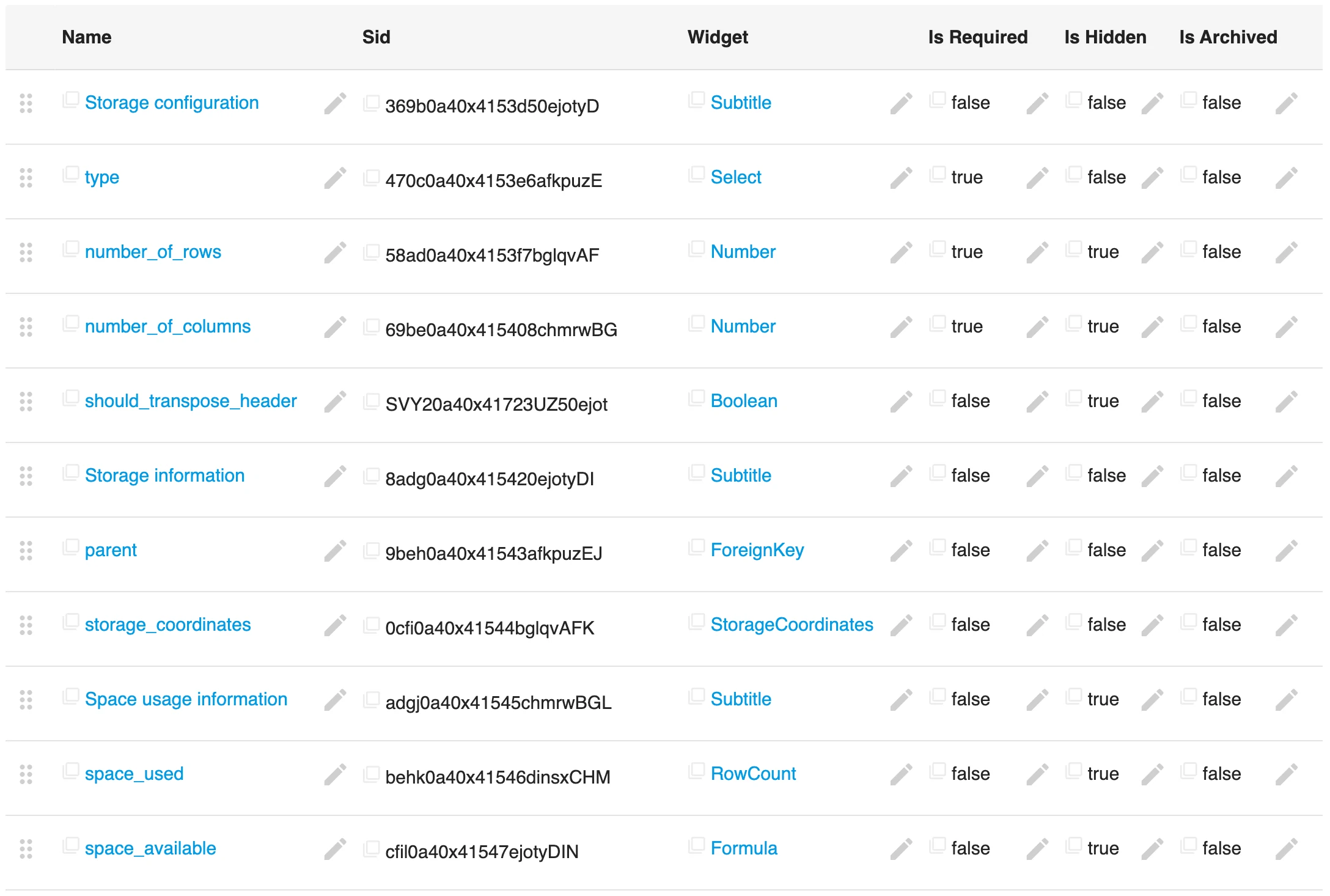Image resolution: width=1330 pixels, height=896 pixels.
Task: Edit widget pencil for number_of_rows
Action: [901, 252]
